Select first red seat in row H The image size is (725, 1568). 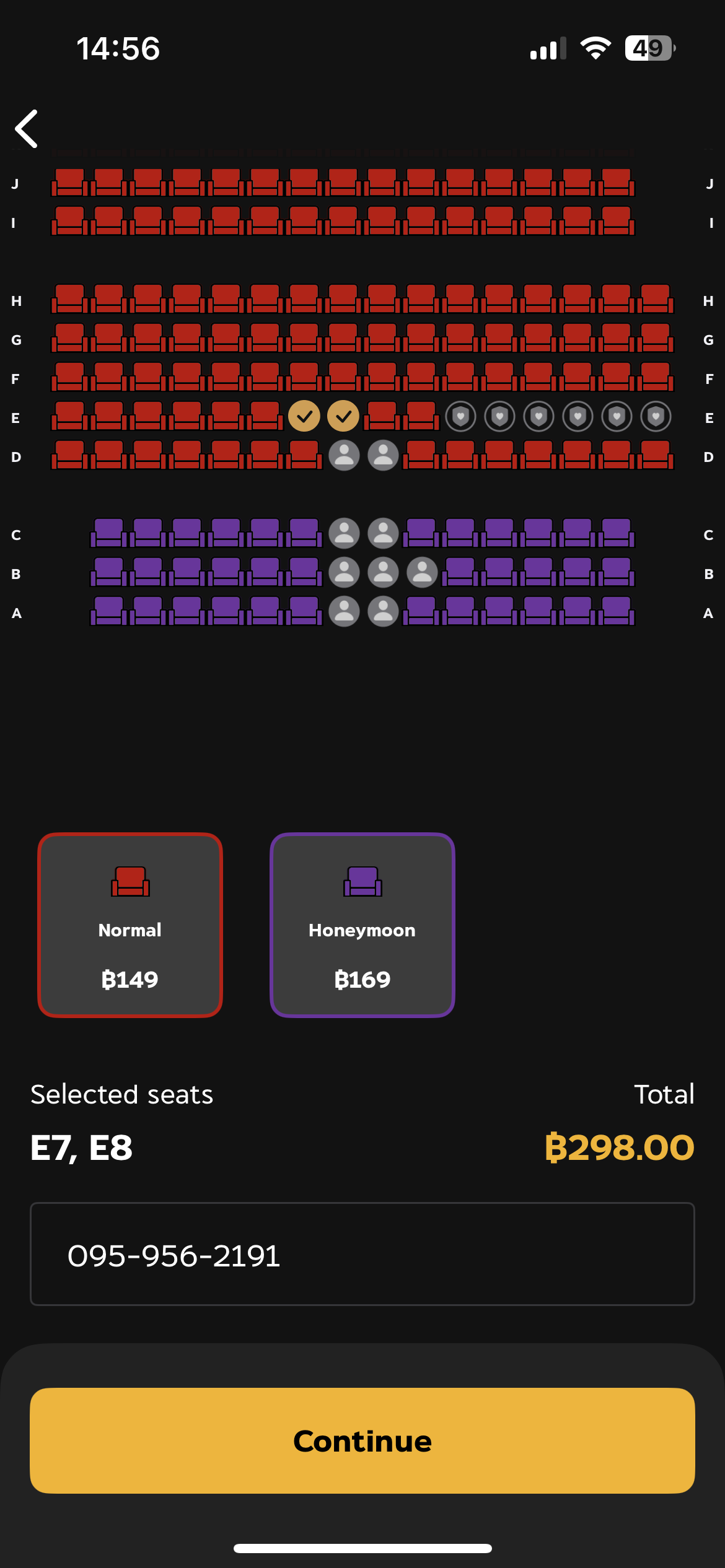point(70,299)
